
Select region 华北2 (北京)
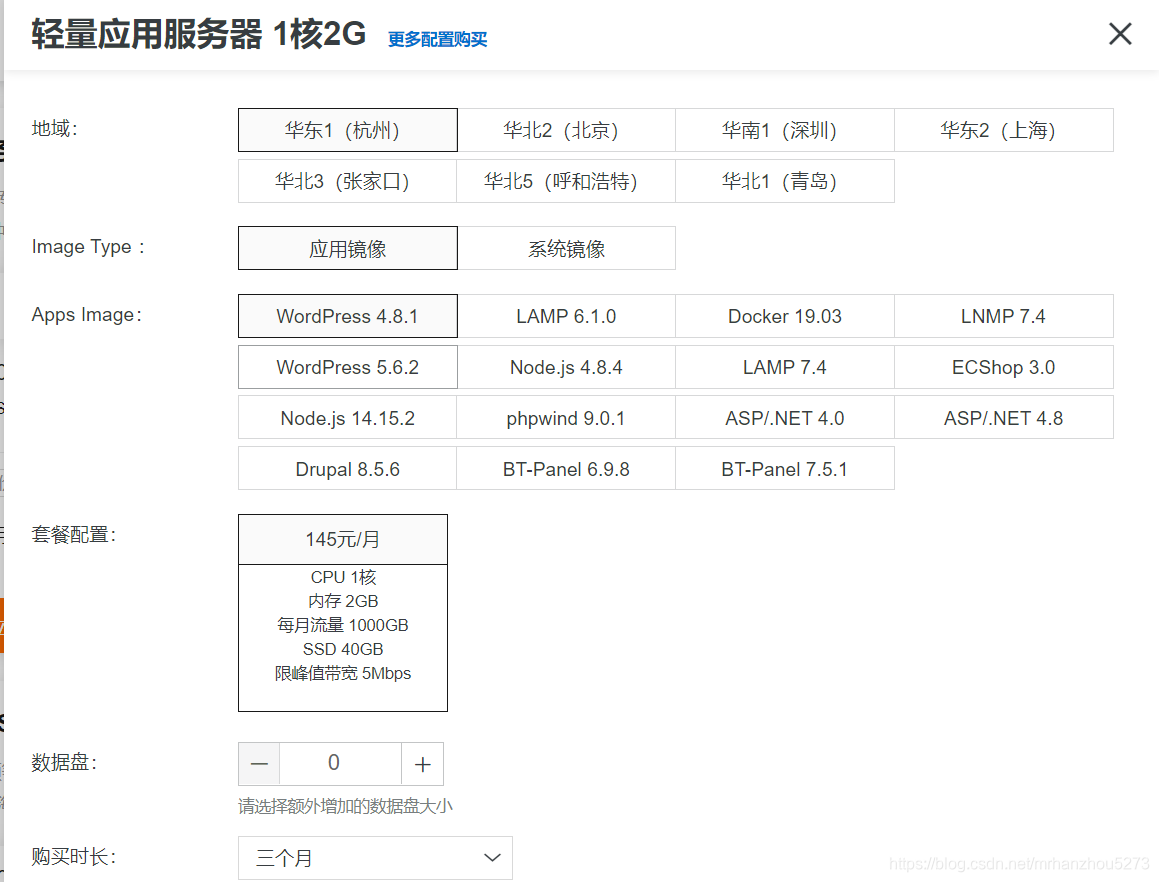click(566, 130)
